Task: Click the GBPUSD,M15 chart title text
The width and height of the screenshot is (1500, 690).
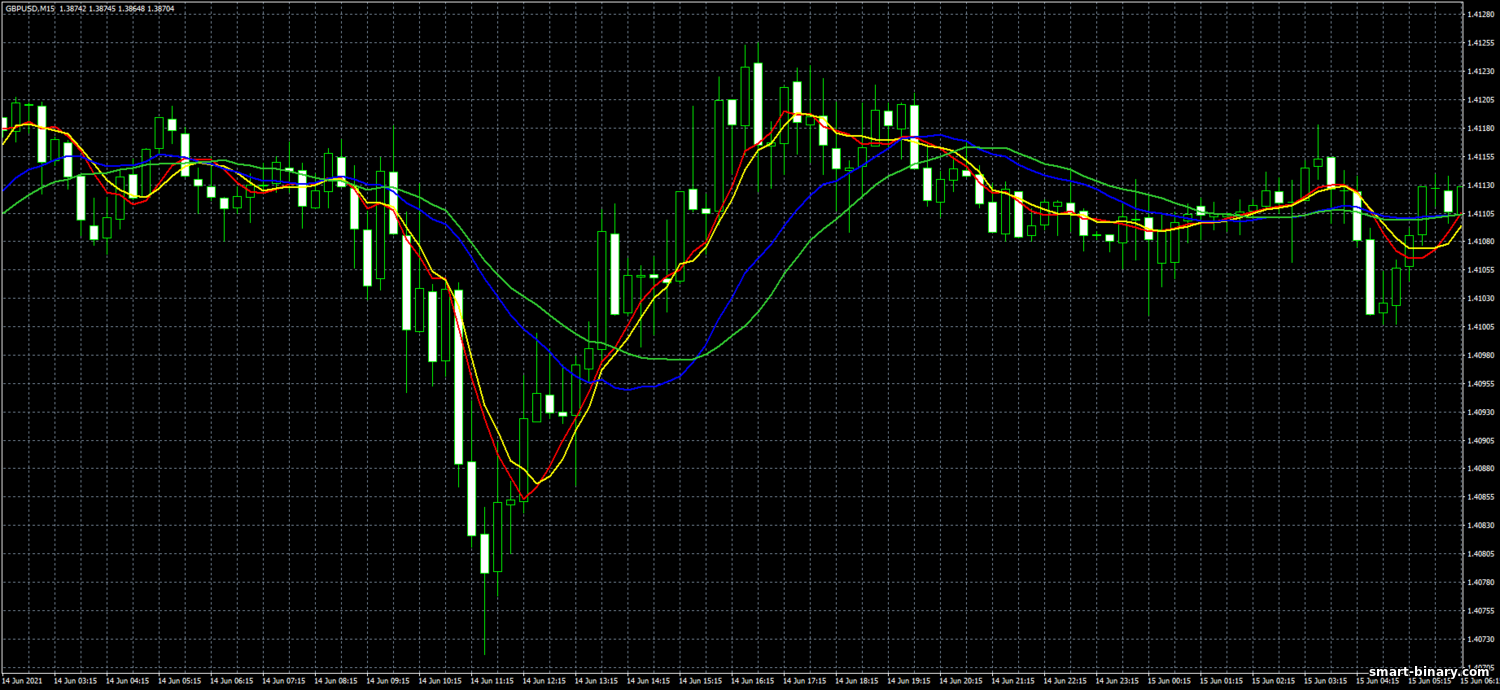Action: [28, 8]
